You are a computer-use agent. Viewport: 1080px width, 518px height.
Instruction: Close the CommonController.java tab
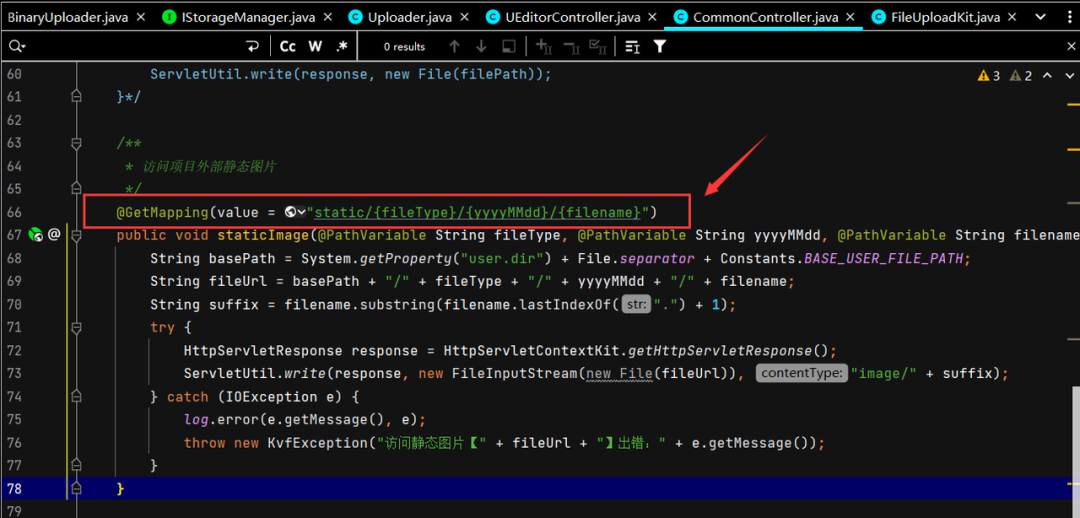[x=851, y=17]
